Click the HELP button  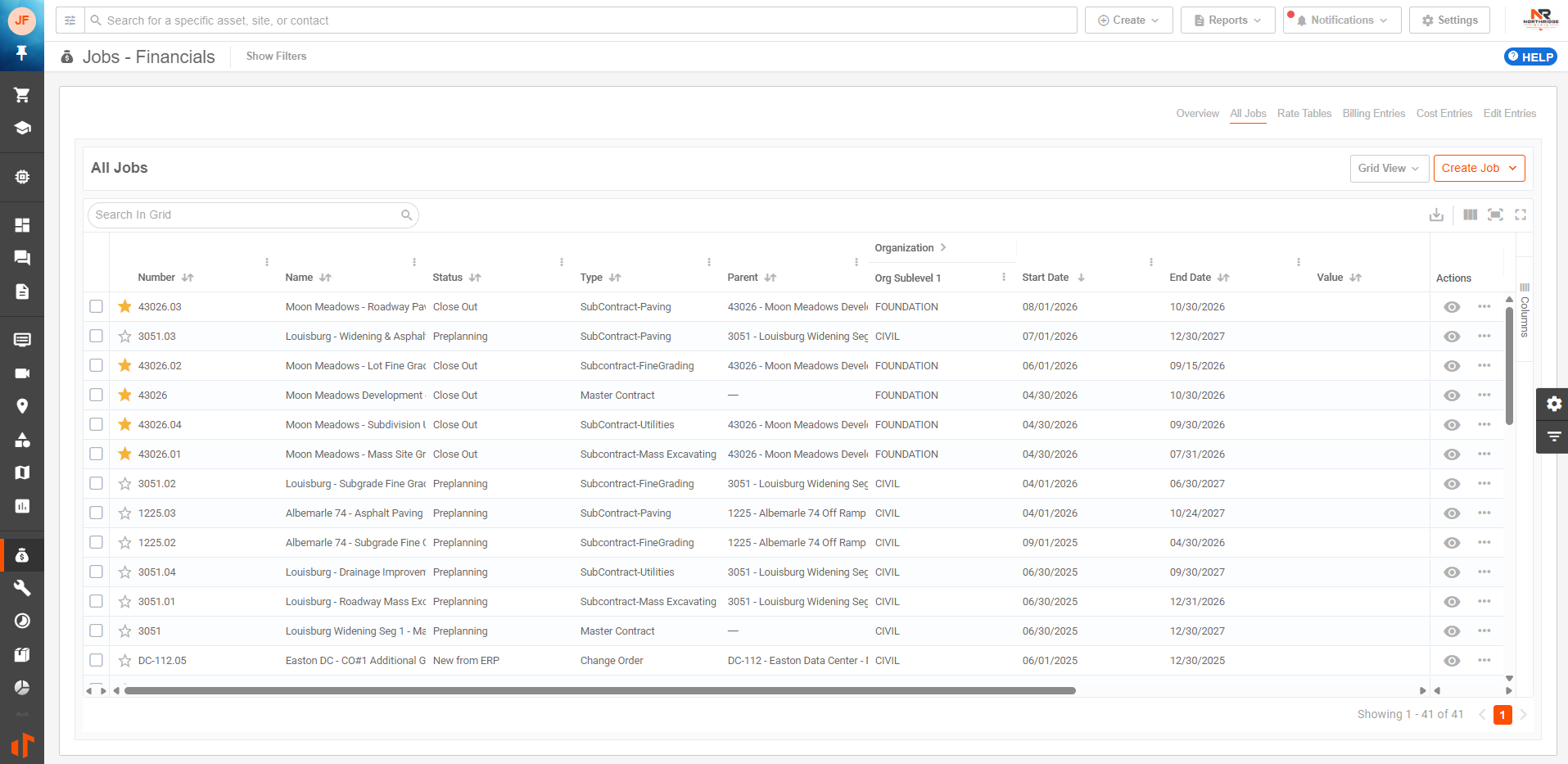(1530, 57)
